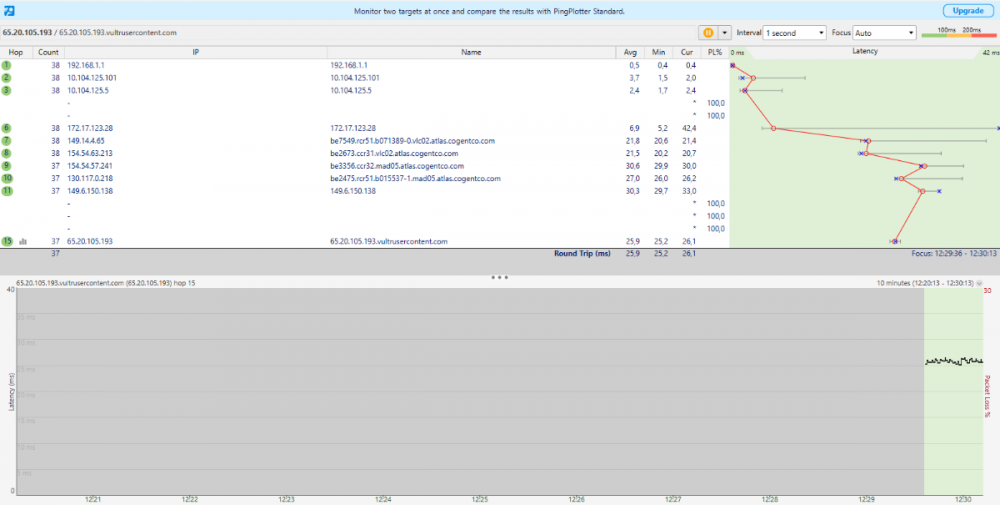Open the dropdown arrow beside pause button

[725, 33]
